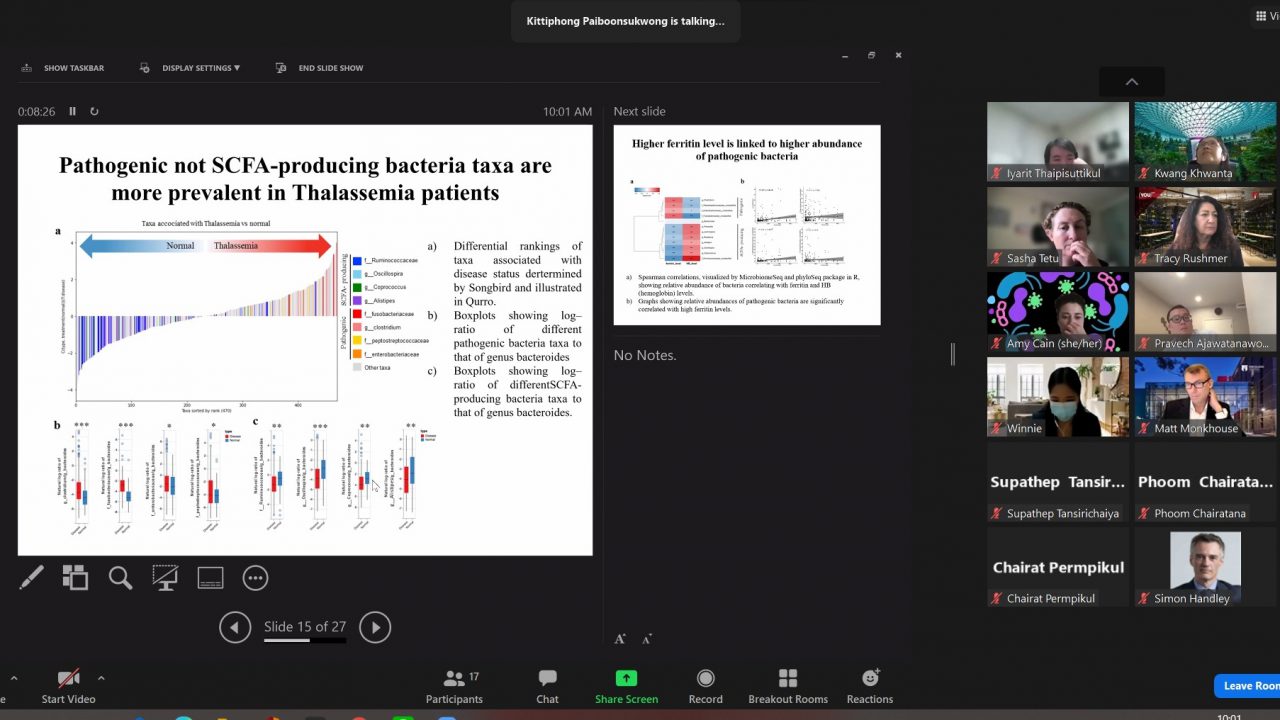
Task: Toggle subtitles in presenter view
Action: coord(210,578)
